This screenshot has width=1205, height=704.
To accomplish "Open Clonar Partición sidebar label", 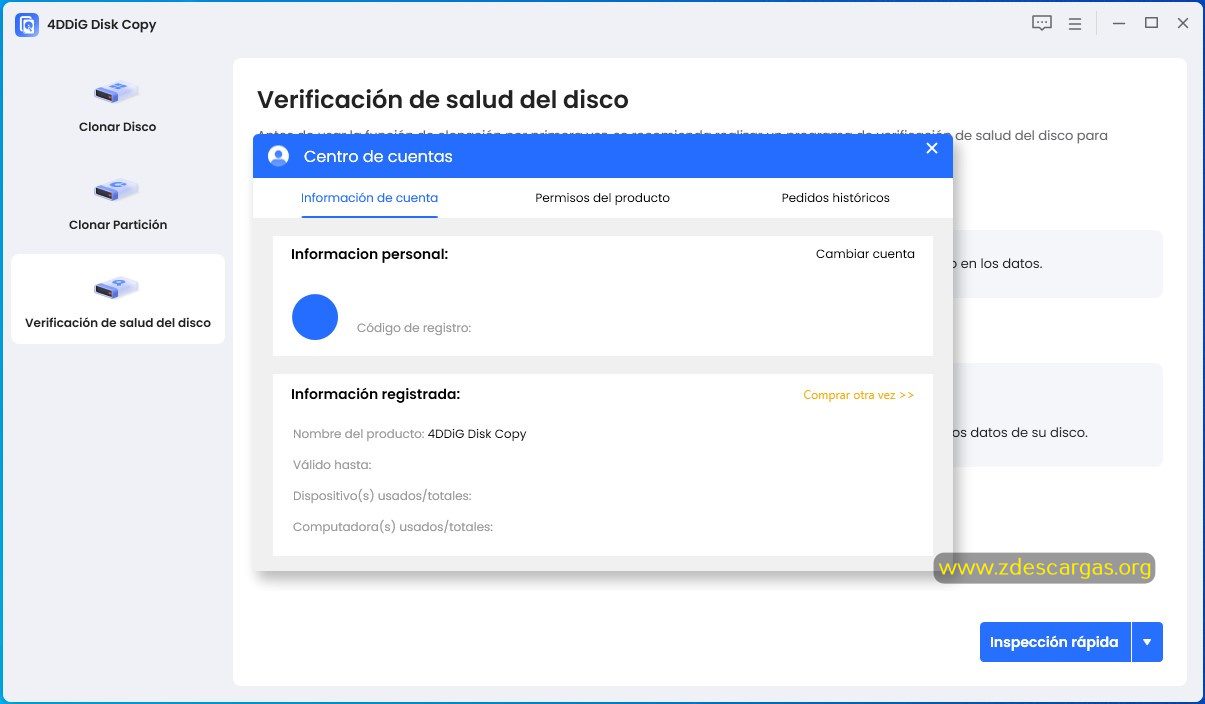I will click(x=118, y=225).
